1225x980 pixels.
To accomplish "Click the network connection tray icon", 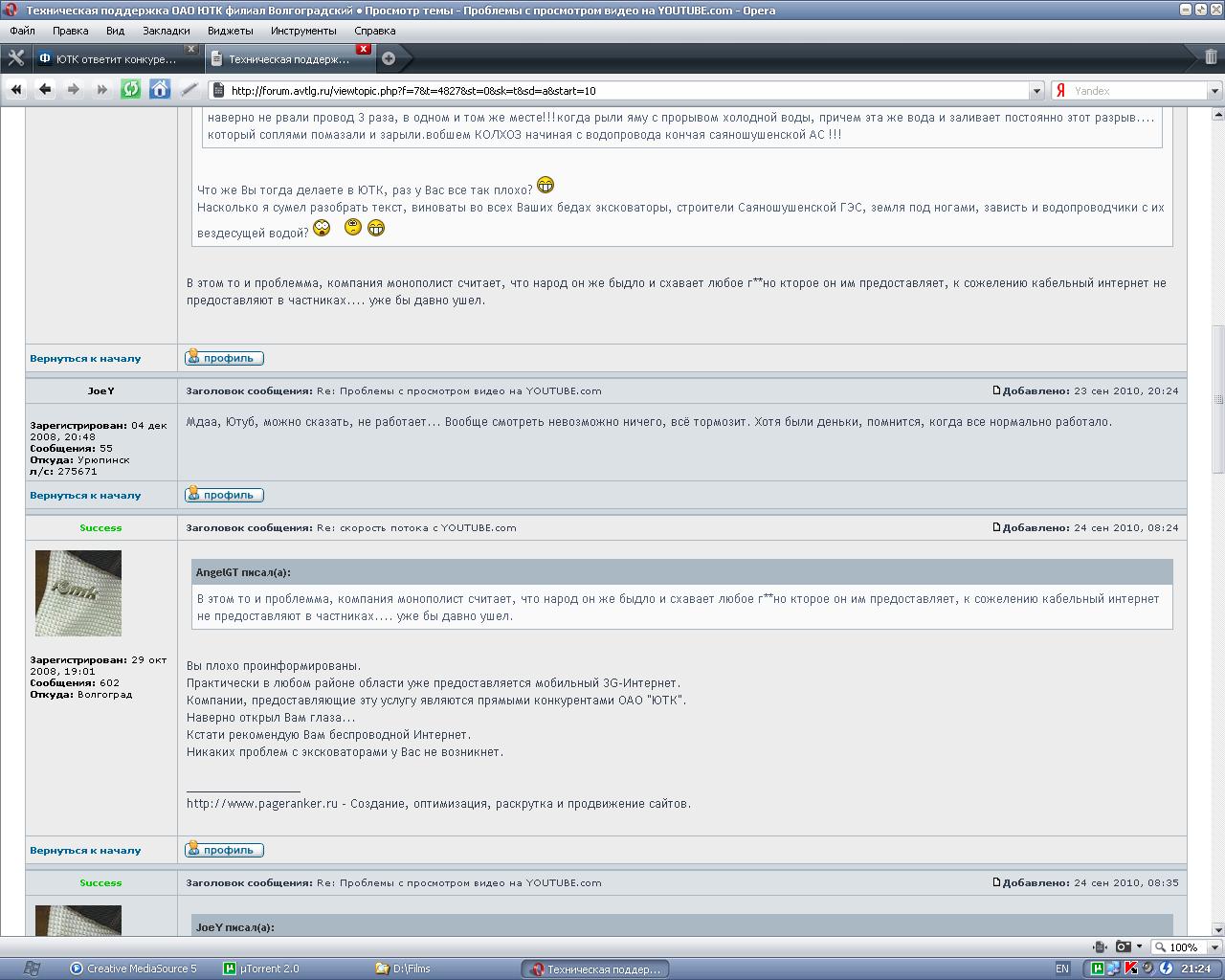I will point(1114,969).
